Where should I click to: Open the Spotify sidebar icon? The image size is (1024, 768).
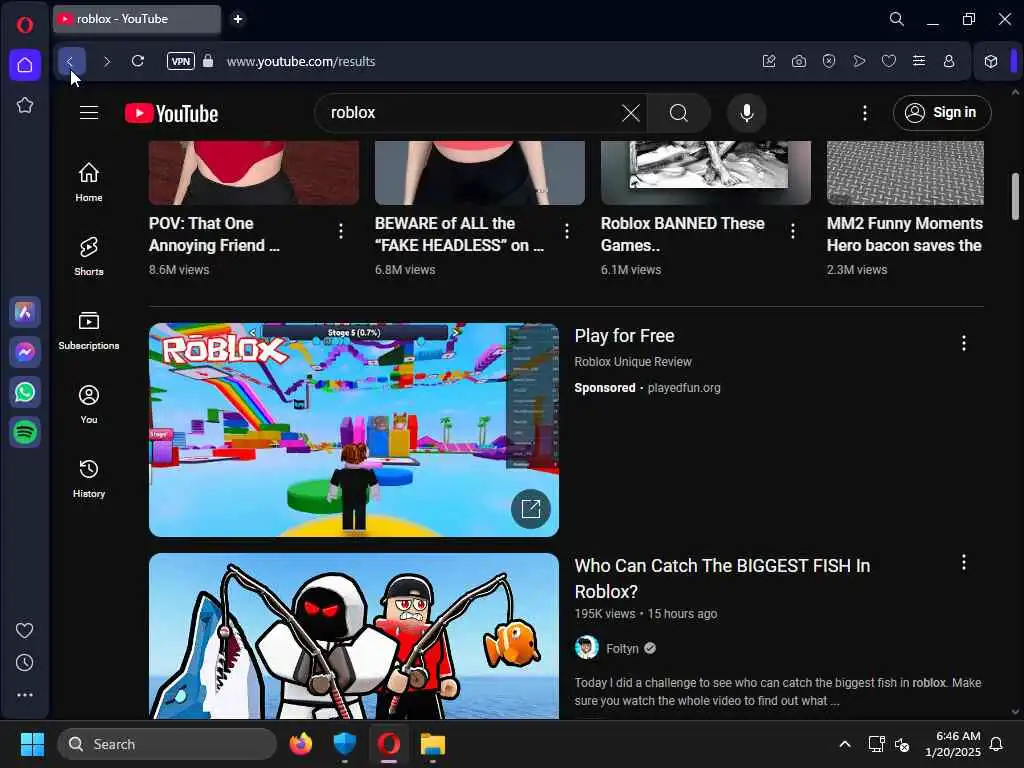click(x=25, y=432)
